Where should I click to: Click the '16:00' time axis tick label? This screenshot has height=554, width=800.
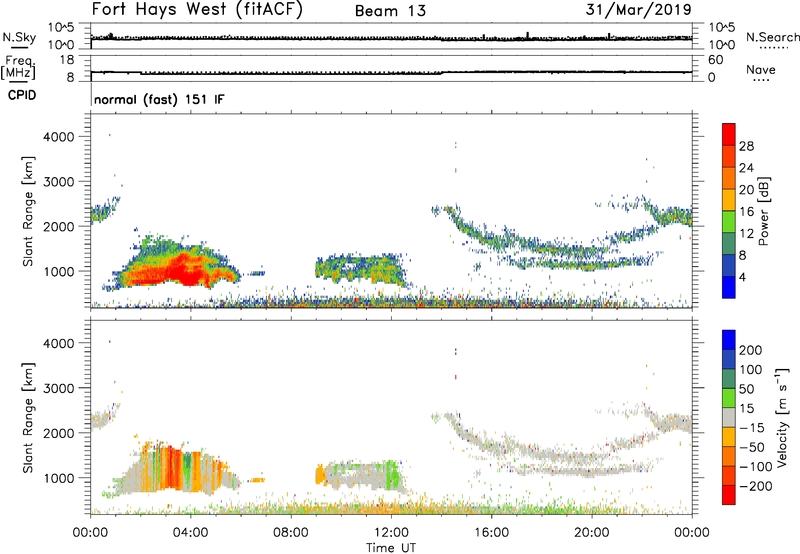[x=491, y=533]
